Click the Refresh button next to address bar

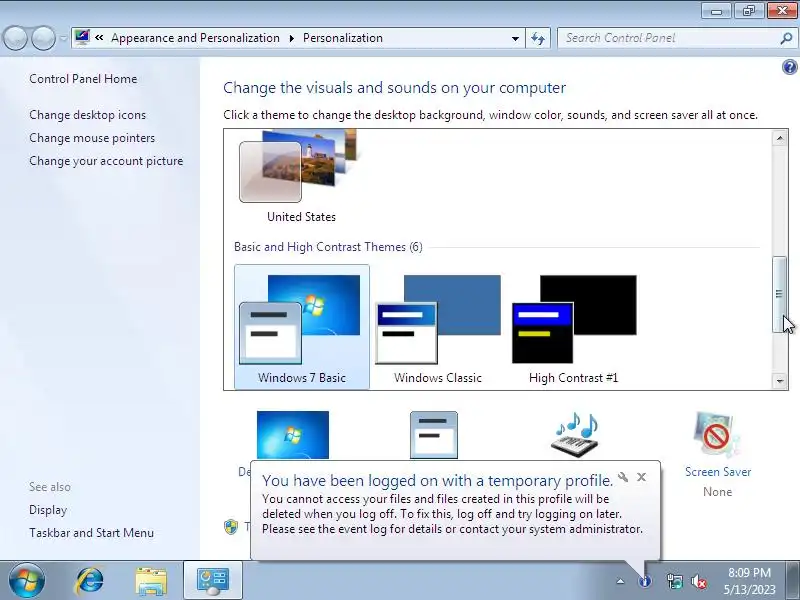tap(538, 38)
